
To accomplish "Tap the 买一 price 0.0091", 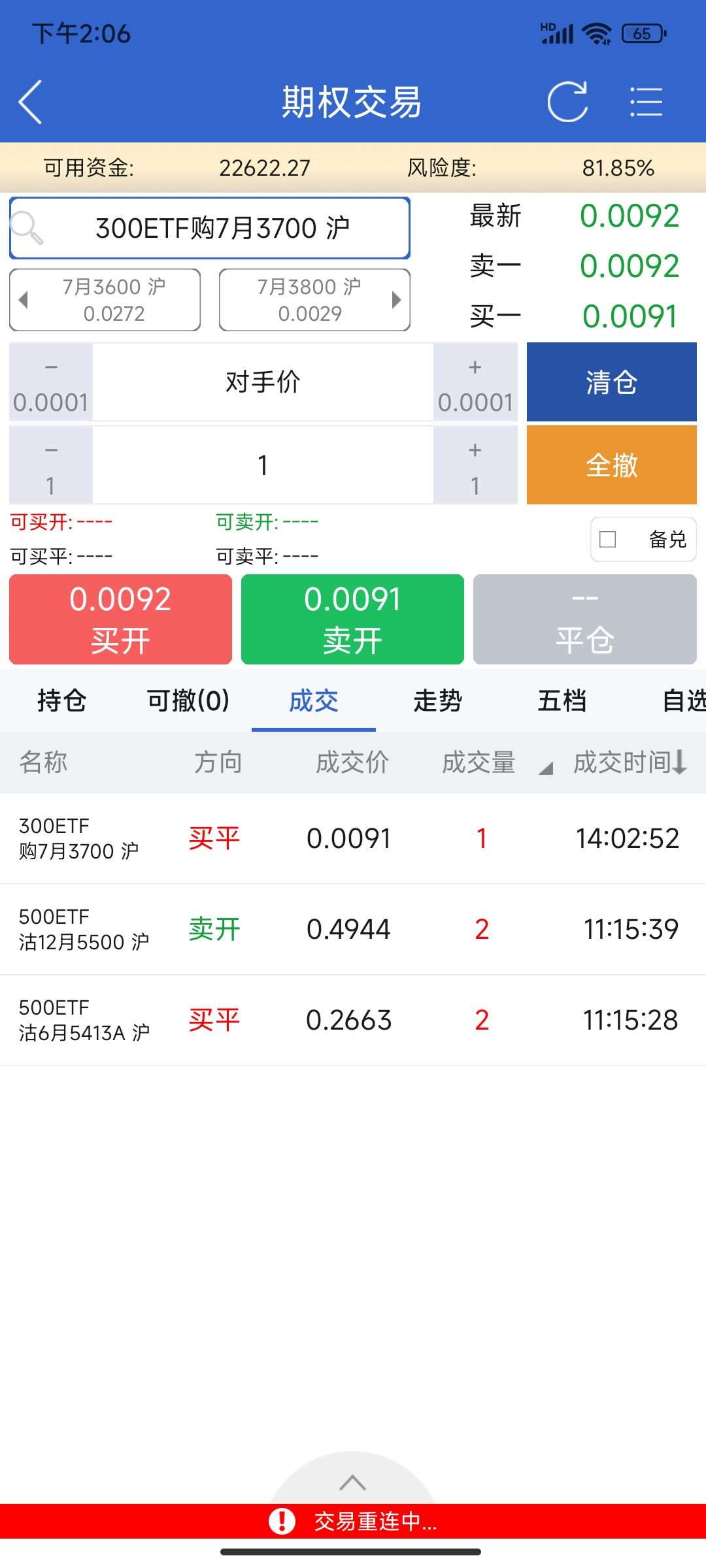I will (x=630, y=317).
